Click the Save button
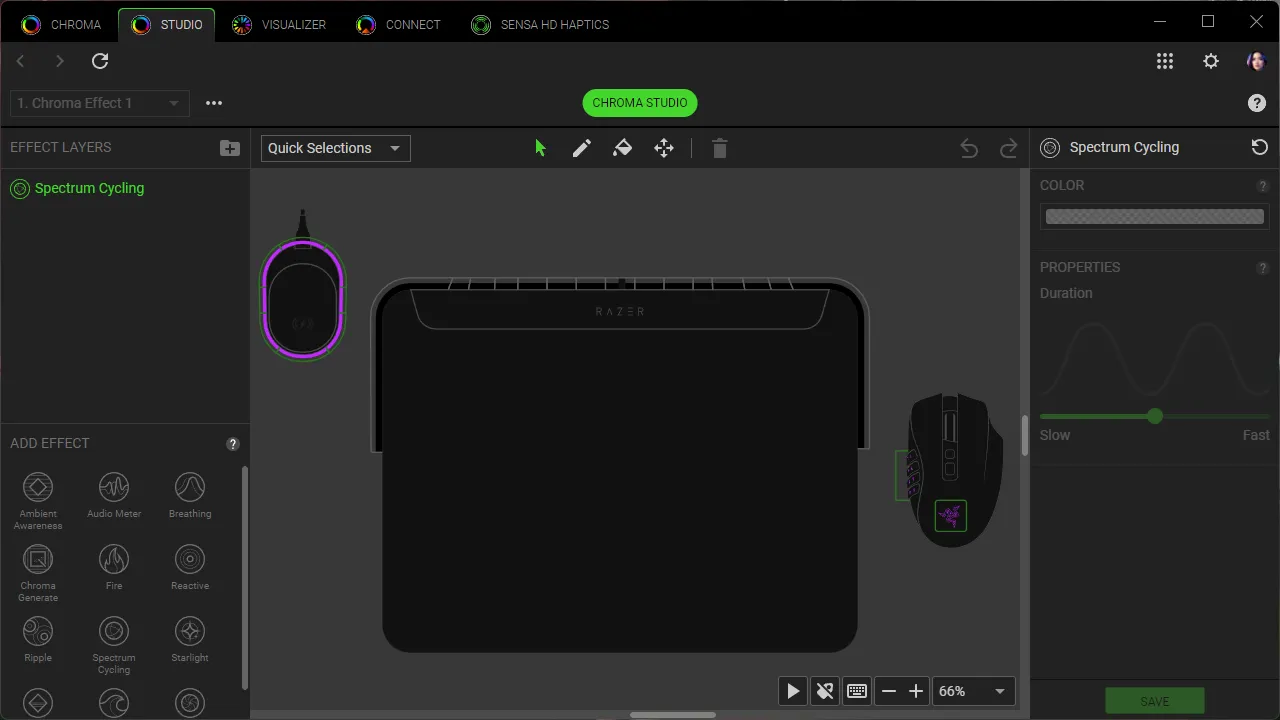 pyautogui.click(x=1155, y=701)
